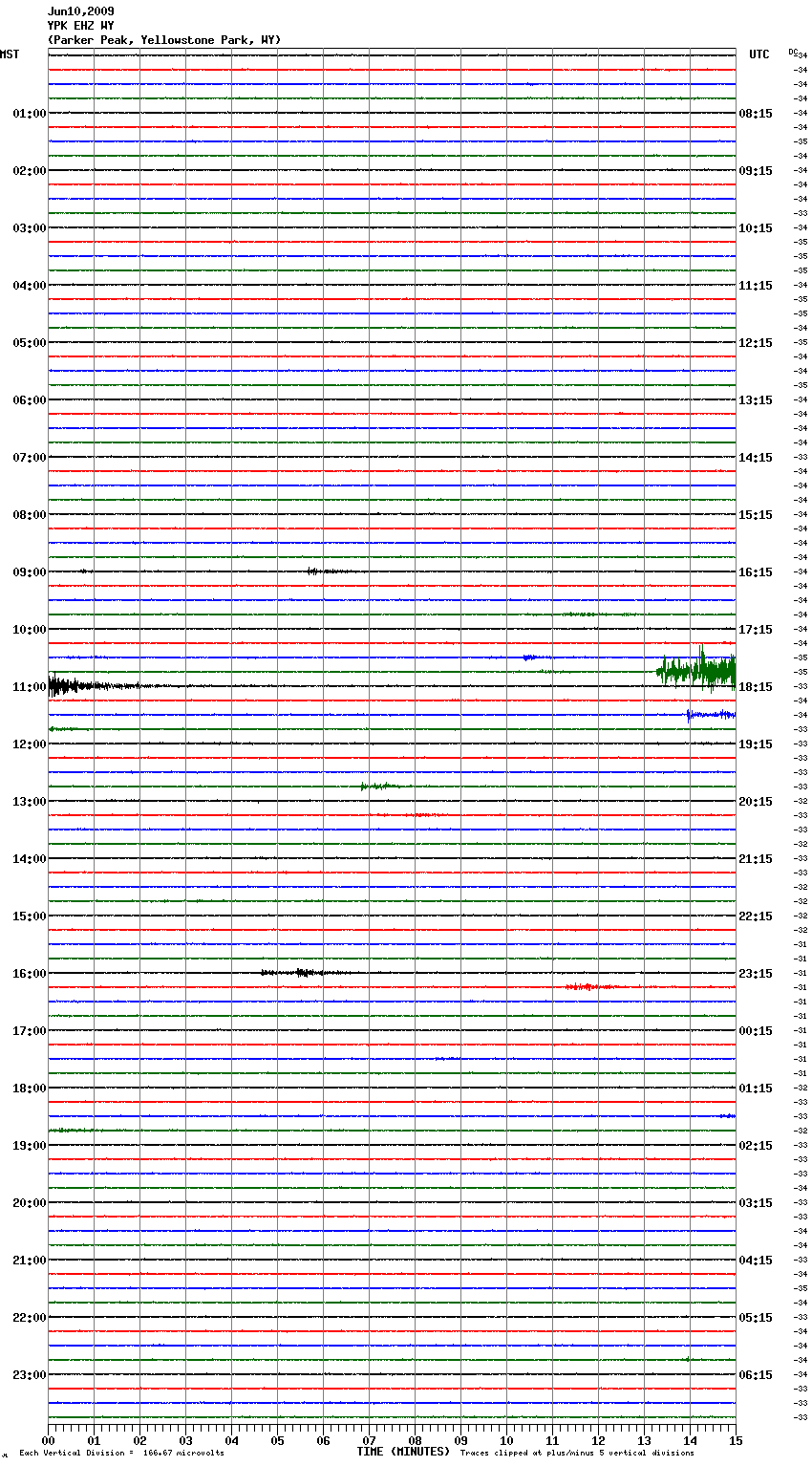This screenshot has width=812, height=1466.
Task: Select the 11:00 MST time label
Action: tap(29, 687)
